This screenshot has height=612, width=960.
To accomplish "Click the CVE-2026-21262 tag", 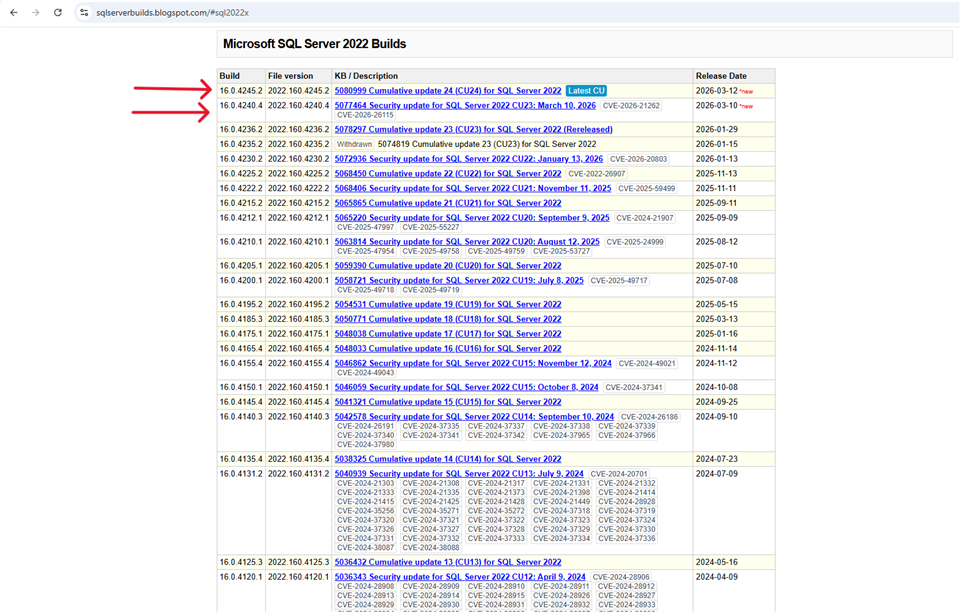I will [631, 105].
